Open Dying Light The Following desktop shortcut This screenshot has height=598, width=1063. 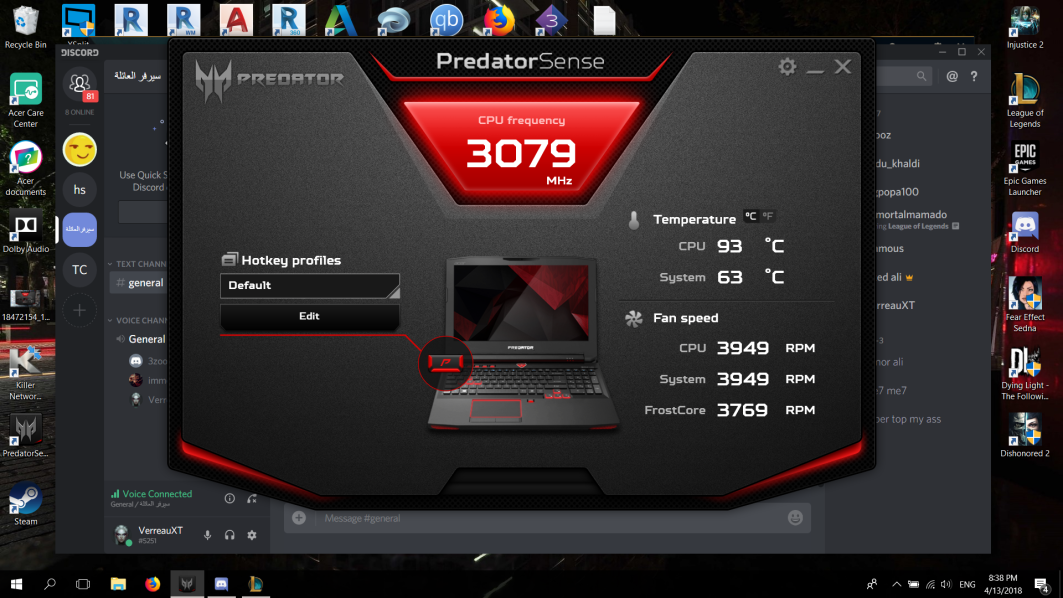click(1024, 372)
